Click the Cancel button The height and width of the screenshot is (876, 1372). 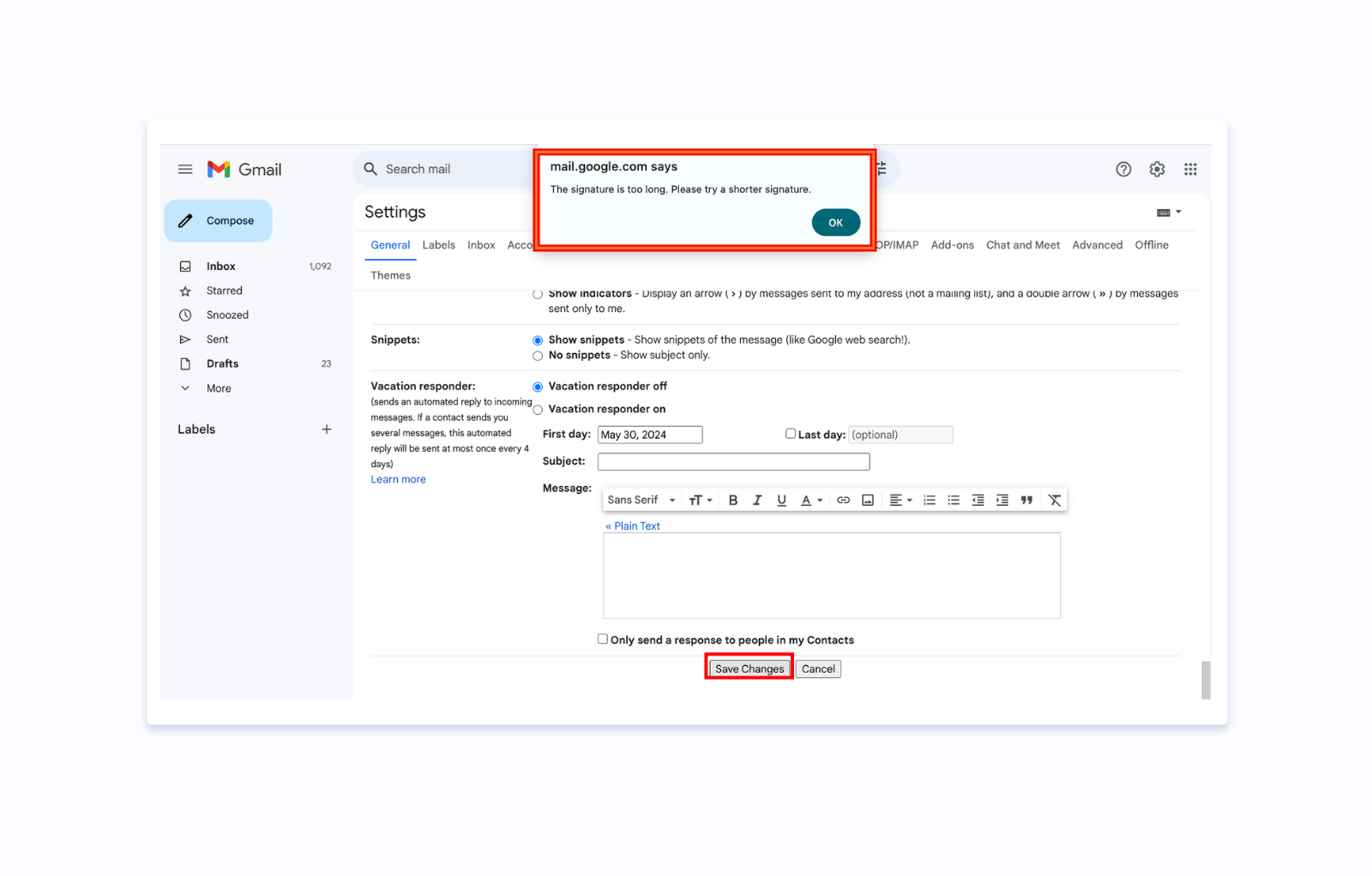tap(818, 669)
